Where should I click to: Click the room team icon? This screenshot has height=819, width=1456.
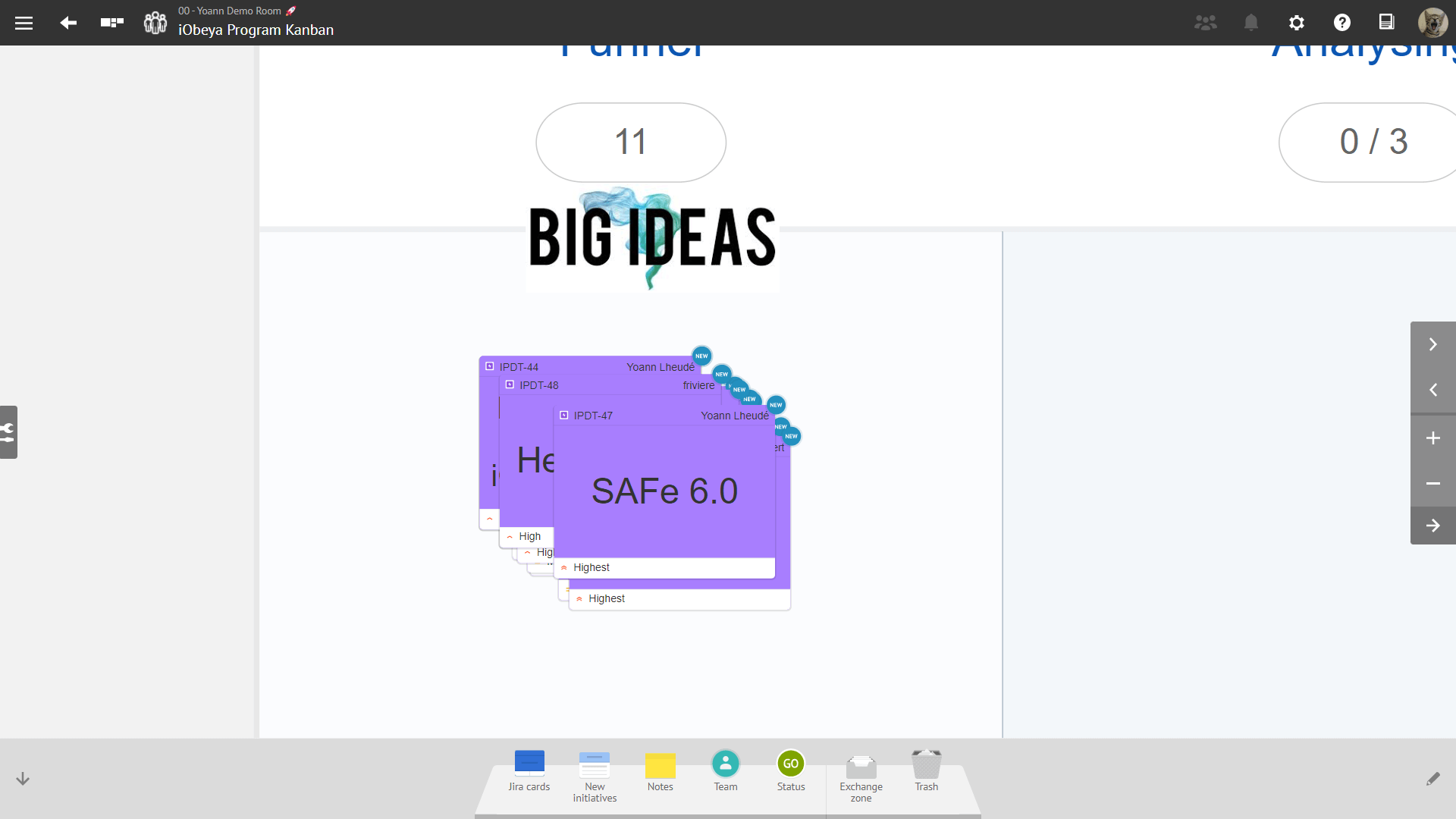[155, 23]
